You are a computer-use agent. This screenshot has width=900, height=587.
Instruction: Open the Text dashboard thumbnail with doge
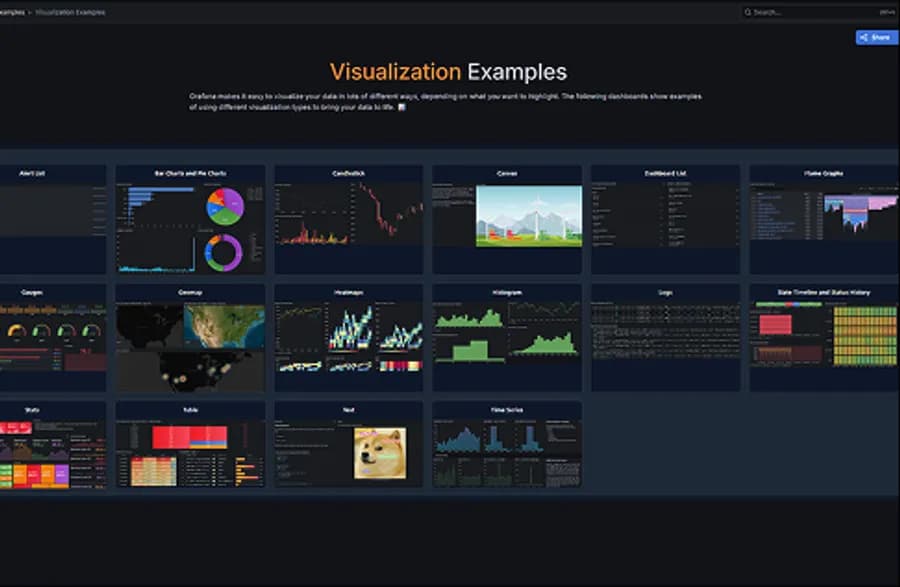[349, 445]
